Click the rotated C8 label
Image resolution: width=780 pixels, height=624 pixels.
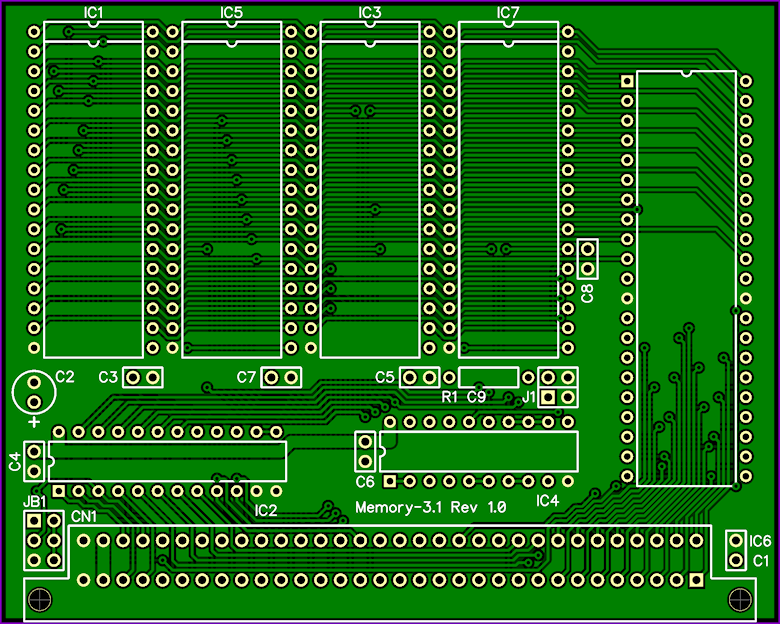(x=587, y=293)
